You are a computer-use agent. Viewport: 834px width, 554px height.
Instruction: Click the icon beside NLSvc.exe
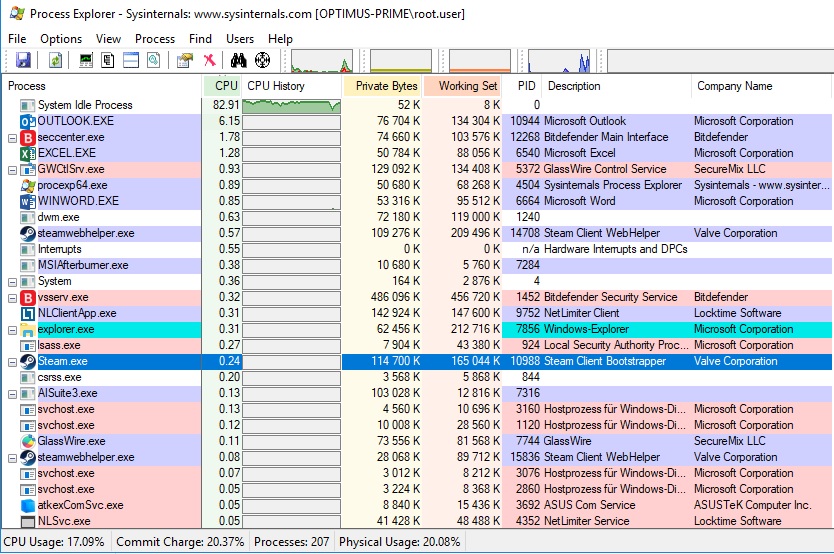pyautogui.click(x=28, y=522)
